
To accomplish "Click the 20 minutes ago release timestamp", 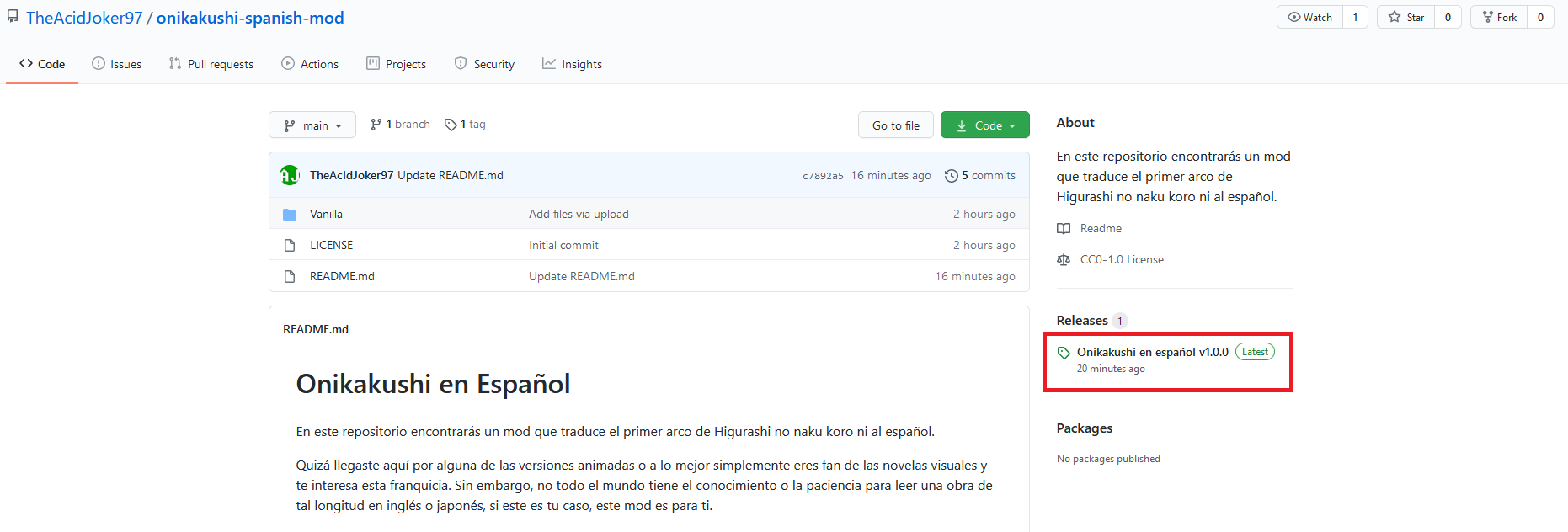I will [1111, 369].
